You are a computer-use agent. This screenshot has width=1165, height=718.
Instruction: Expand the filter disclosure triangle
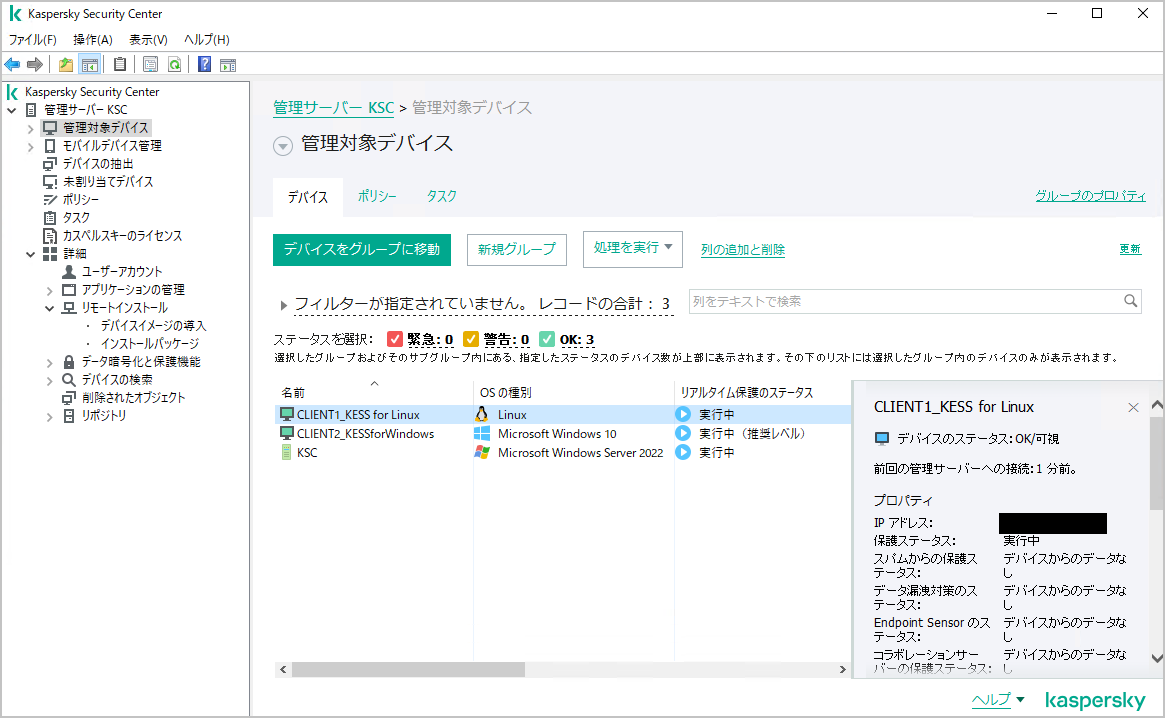click(283, 305)
